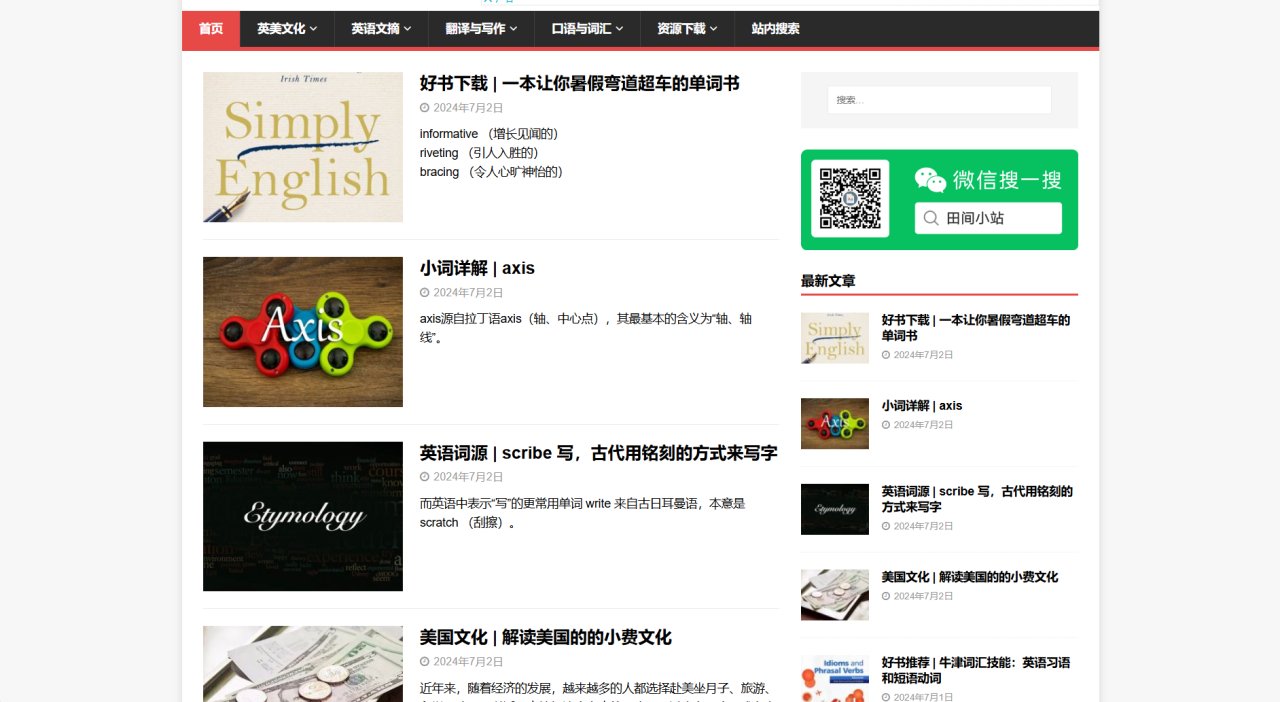Click 2024年7月1日 date in sidebar

(x=923, y=697)
